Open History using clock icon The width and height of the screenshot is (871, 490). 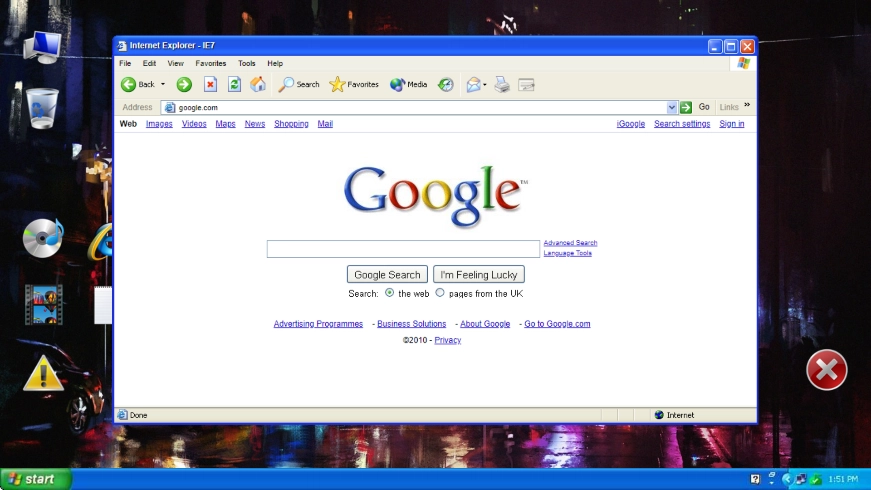pyautogui.click(x=446, y=85)
